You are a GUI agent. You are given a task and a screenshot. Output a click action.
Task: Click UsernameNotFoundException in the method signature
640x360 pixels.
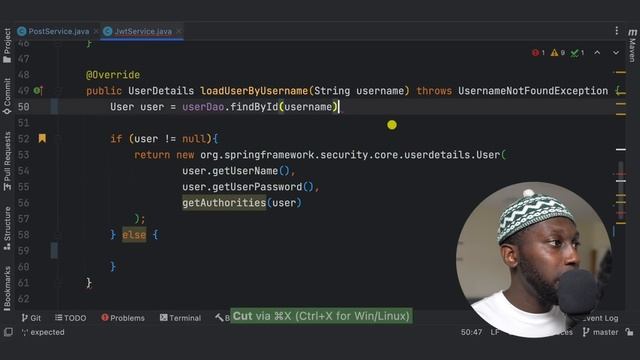pos(533,91)
